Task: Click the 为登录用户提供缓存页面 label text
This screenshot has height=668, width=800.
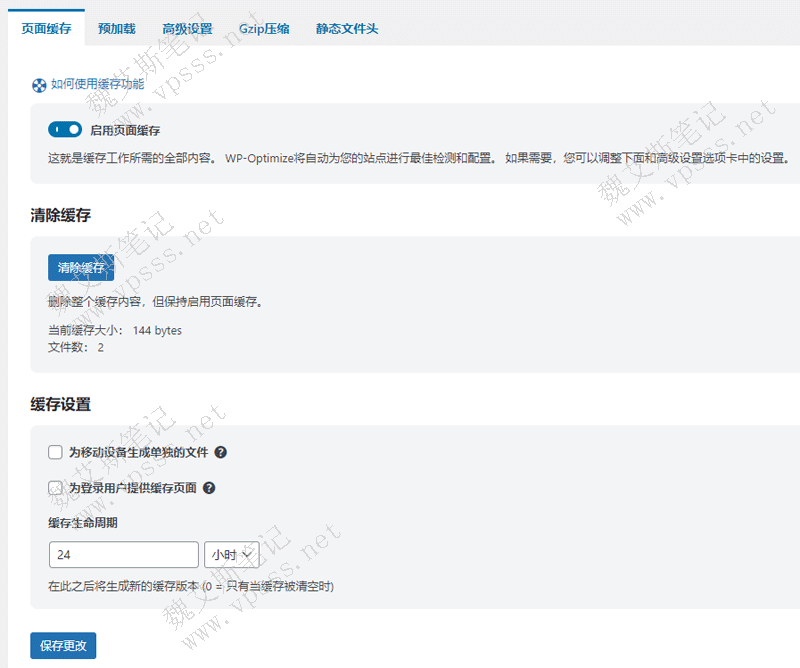Action: (133, 488)
